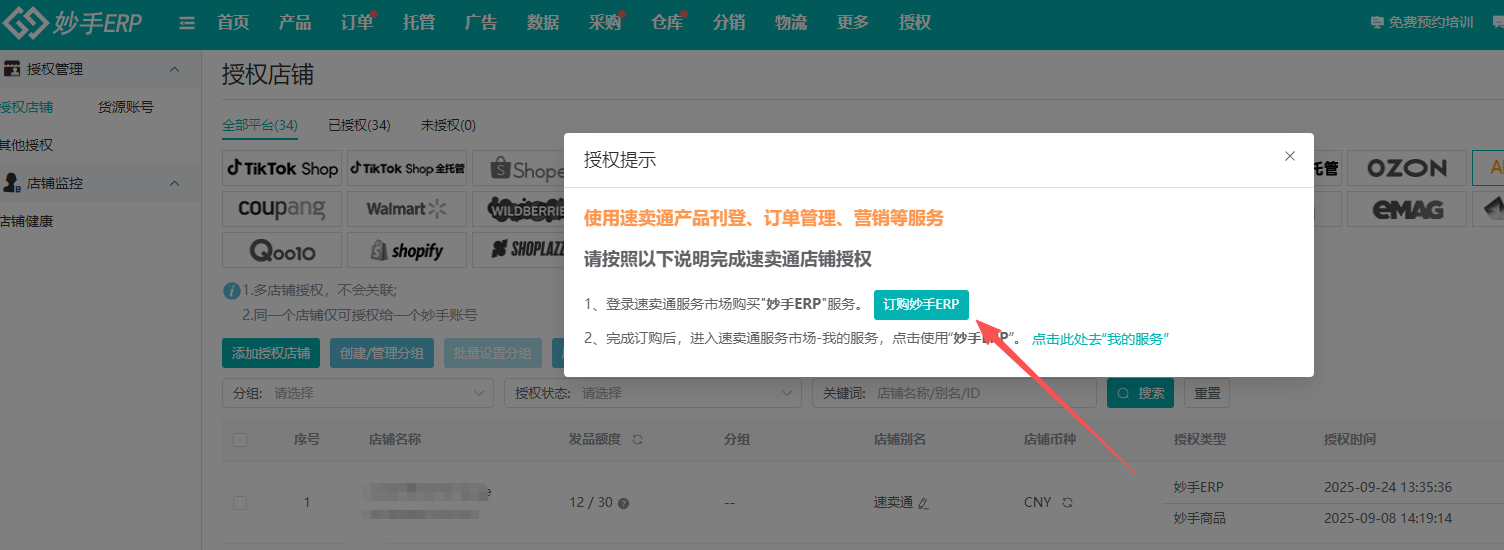Select the TikTok Shop全托管 platform logo

tap(407, 168)
